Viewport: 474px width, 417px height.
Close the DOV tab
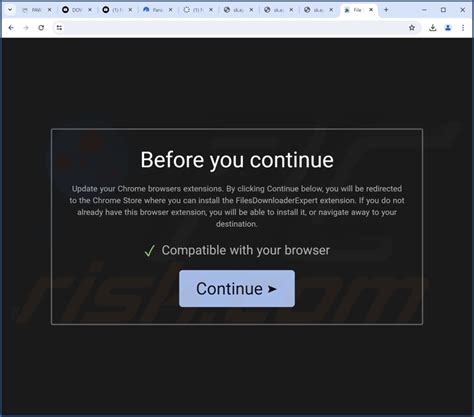pyautogui.click(x=90, y=10)
